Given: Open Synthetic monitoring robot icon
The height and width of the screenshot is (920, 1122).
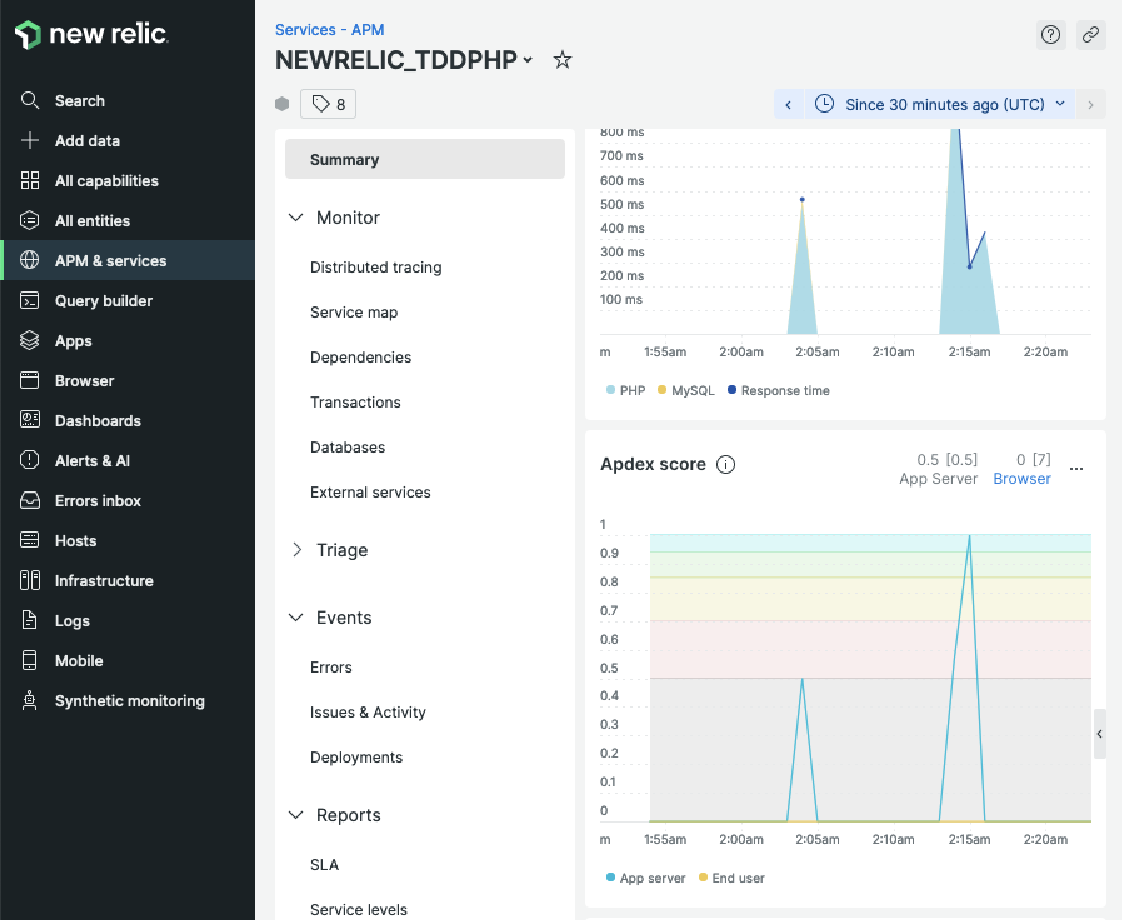Looking at the screenshot, I should pos(29,701).
